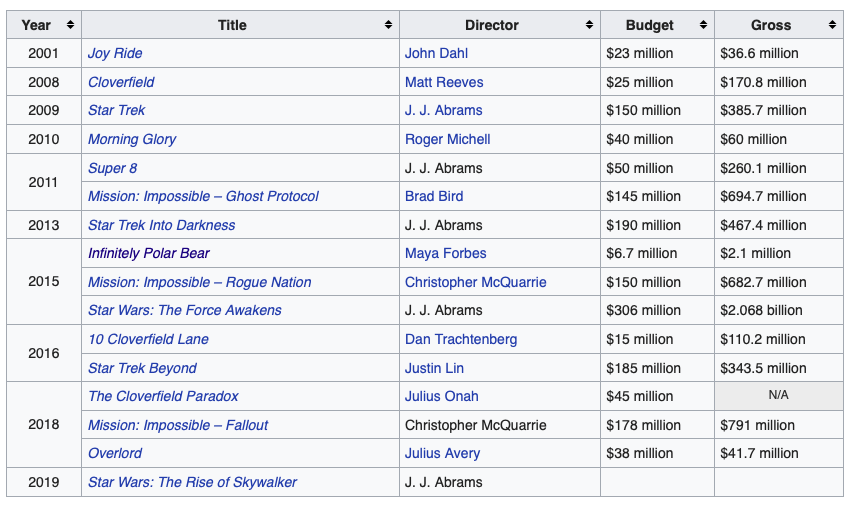The width and height of the screenshot is (851, 505).
Task: Go to Brad Bird's page
Action: coord(434,196)
